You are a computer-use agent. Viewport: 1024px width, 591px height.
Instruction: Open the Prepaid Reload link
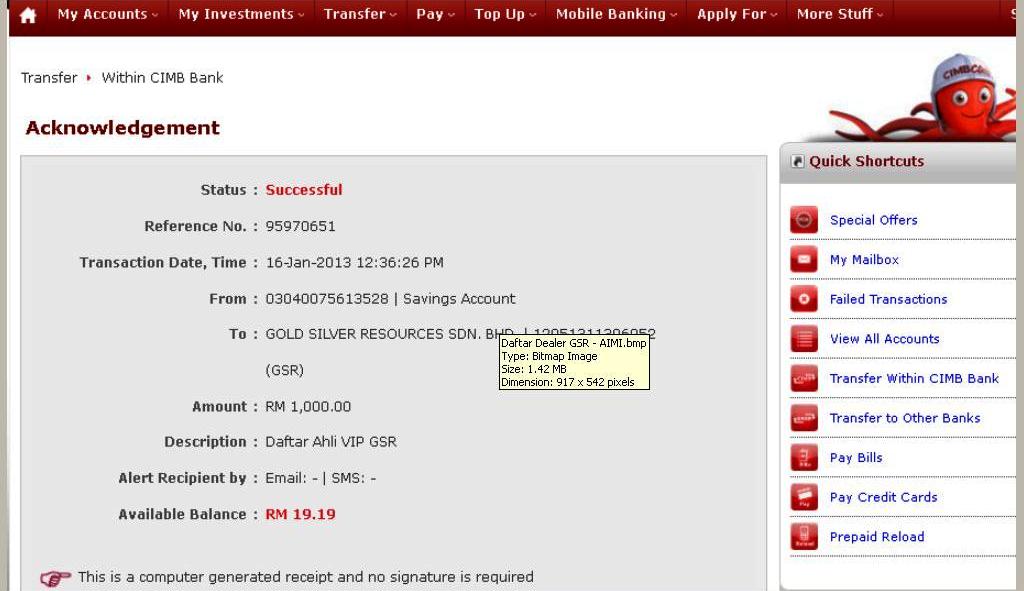point(876,537)
